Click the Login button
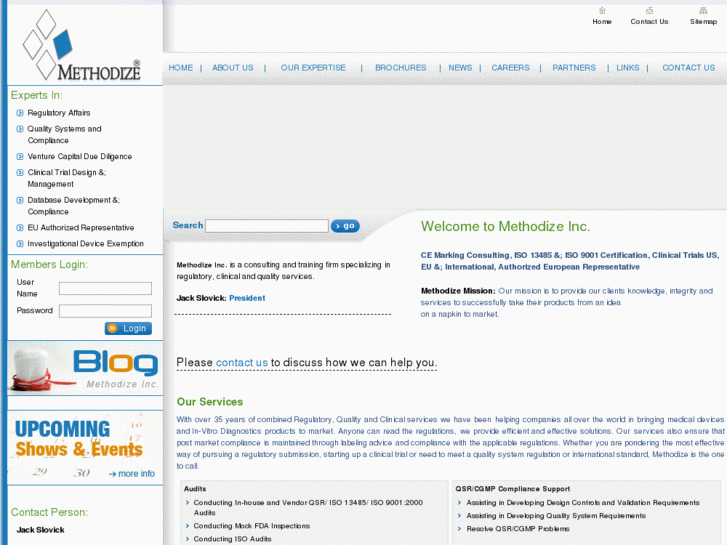Viewport: 727px width, 545px height. tap(128, 328)
